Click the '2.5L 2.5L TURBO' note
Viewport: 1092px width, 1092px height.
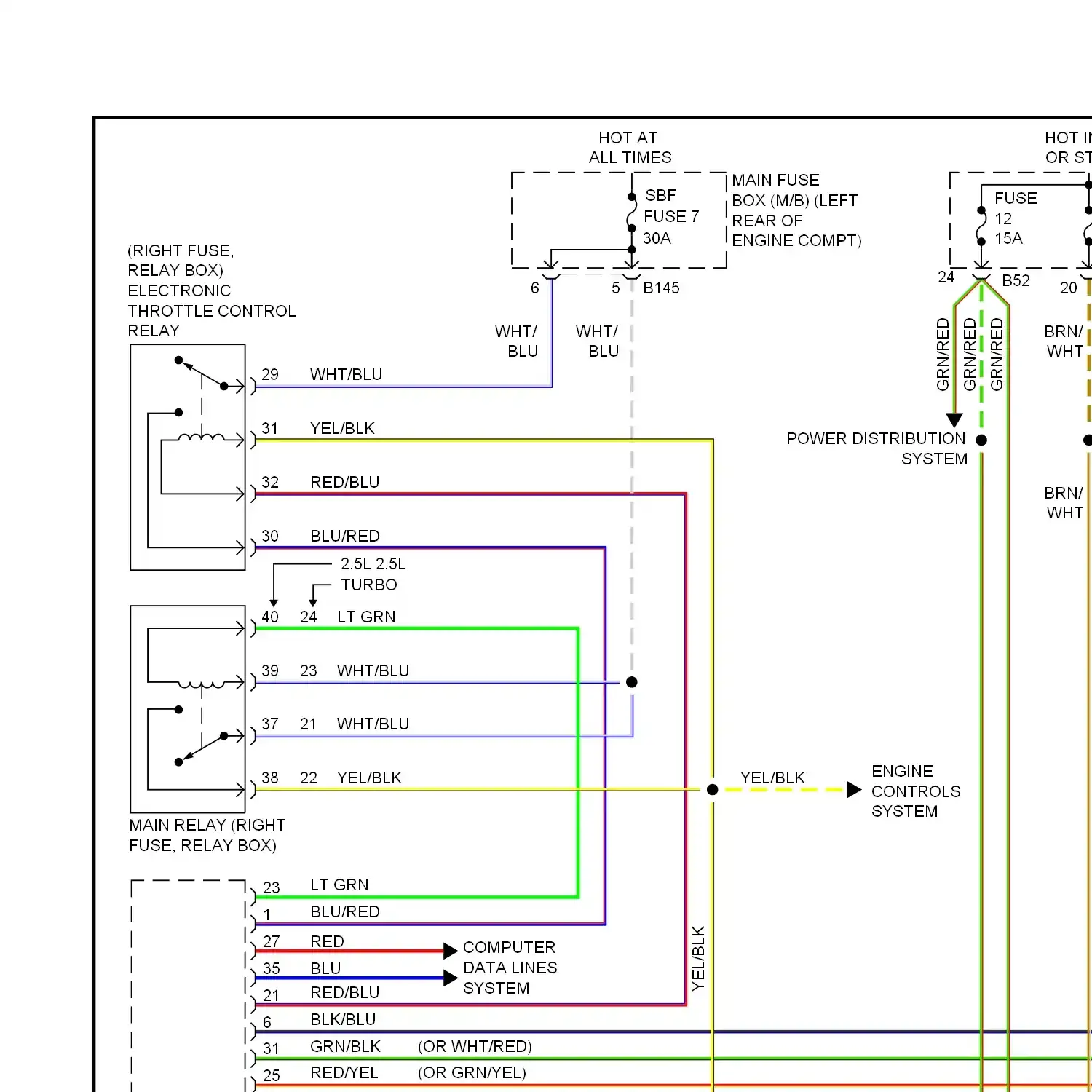pos(373,574)
